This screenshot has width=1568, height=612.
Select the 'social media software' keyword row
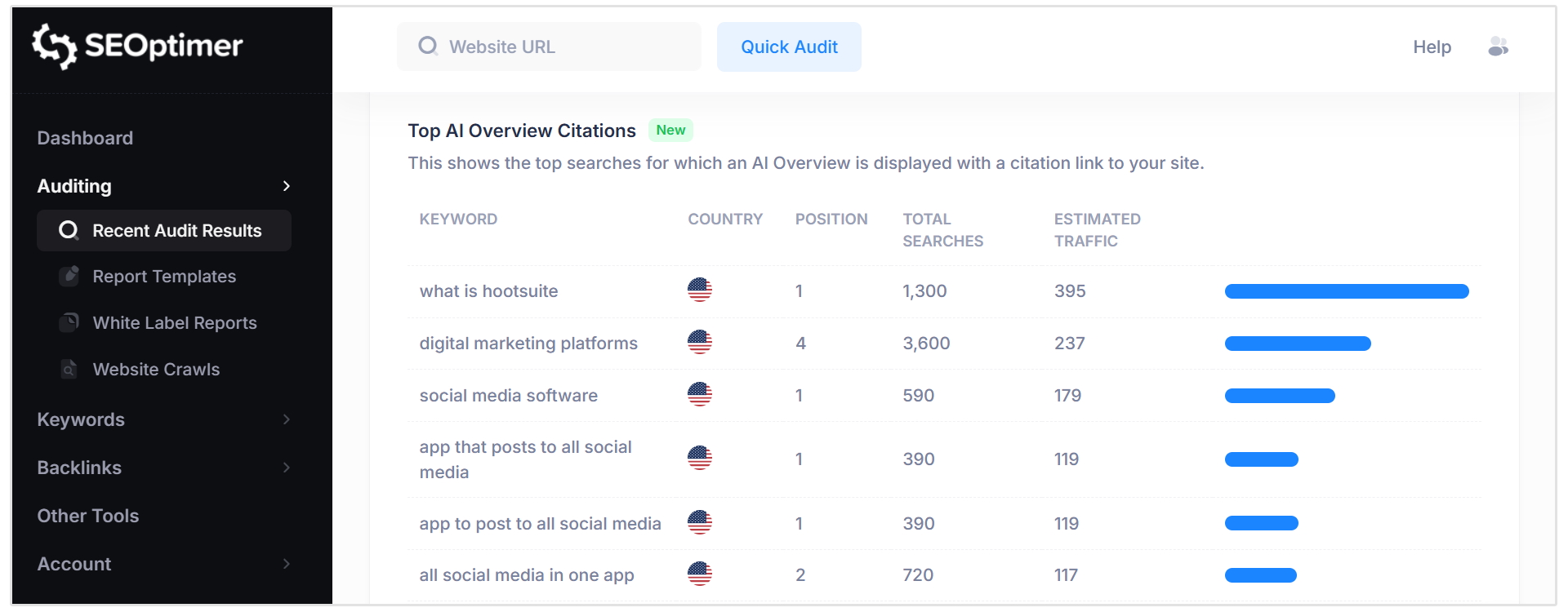(508, 396)
